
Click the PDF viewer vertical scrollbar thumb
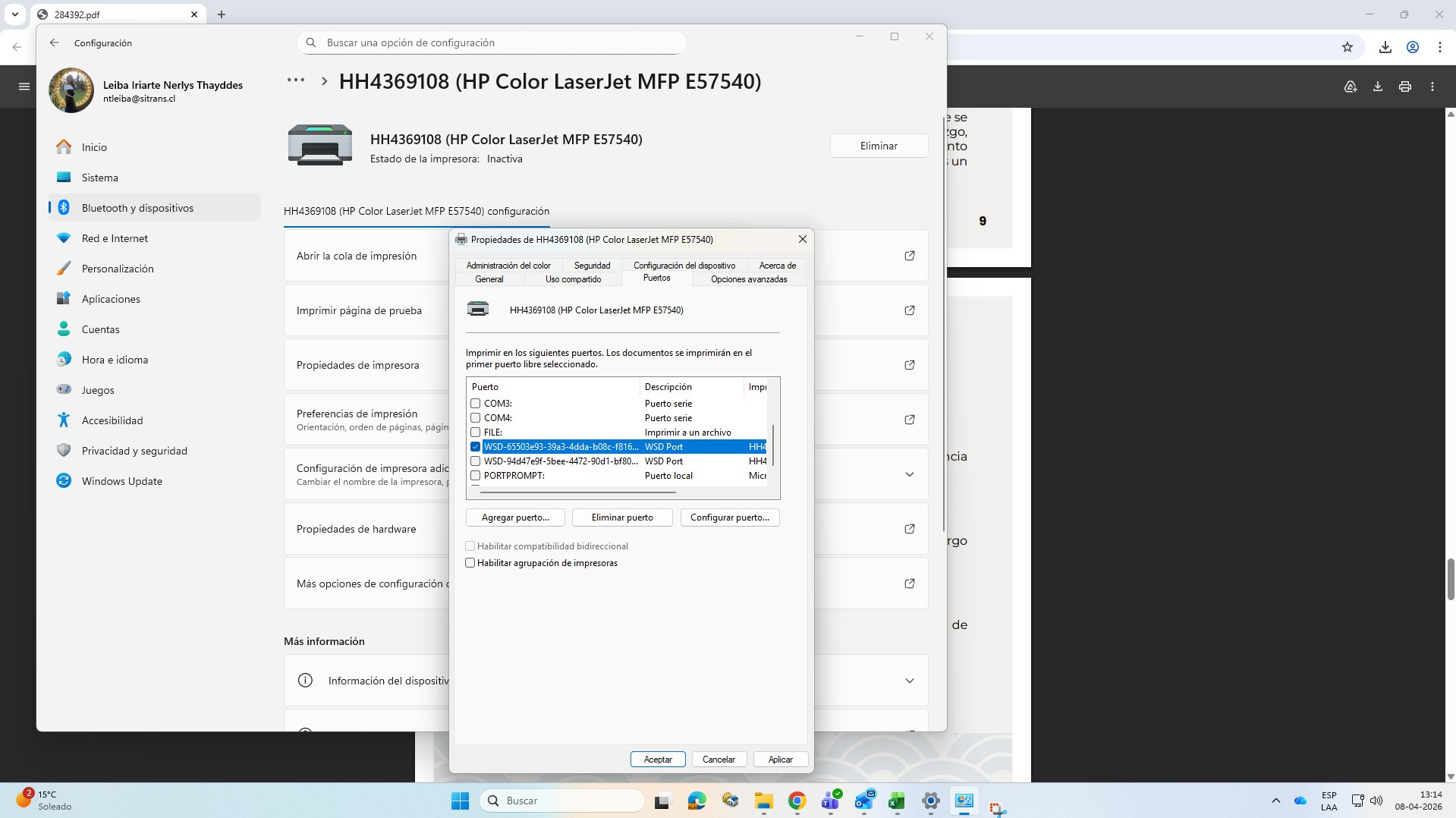pyautogui.click(x=1451, y=579)
